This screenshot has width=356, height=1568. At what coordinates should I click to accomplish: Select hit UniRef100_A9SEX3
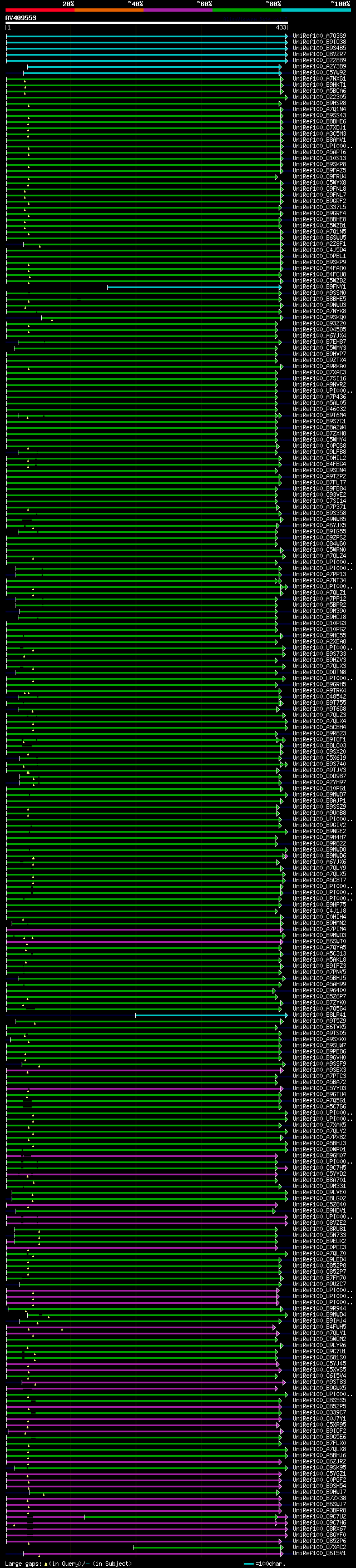coord(319,1070)
